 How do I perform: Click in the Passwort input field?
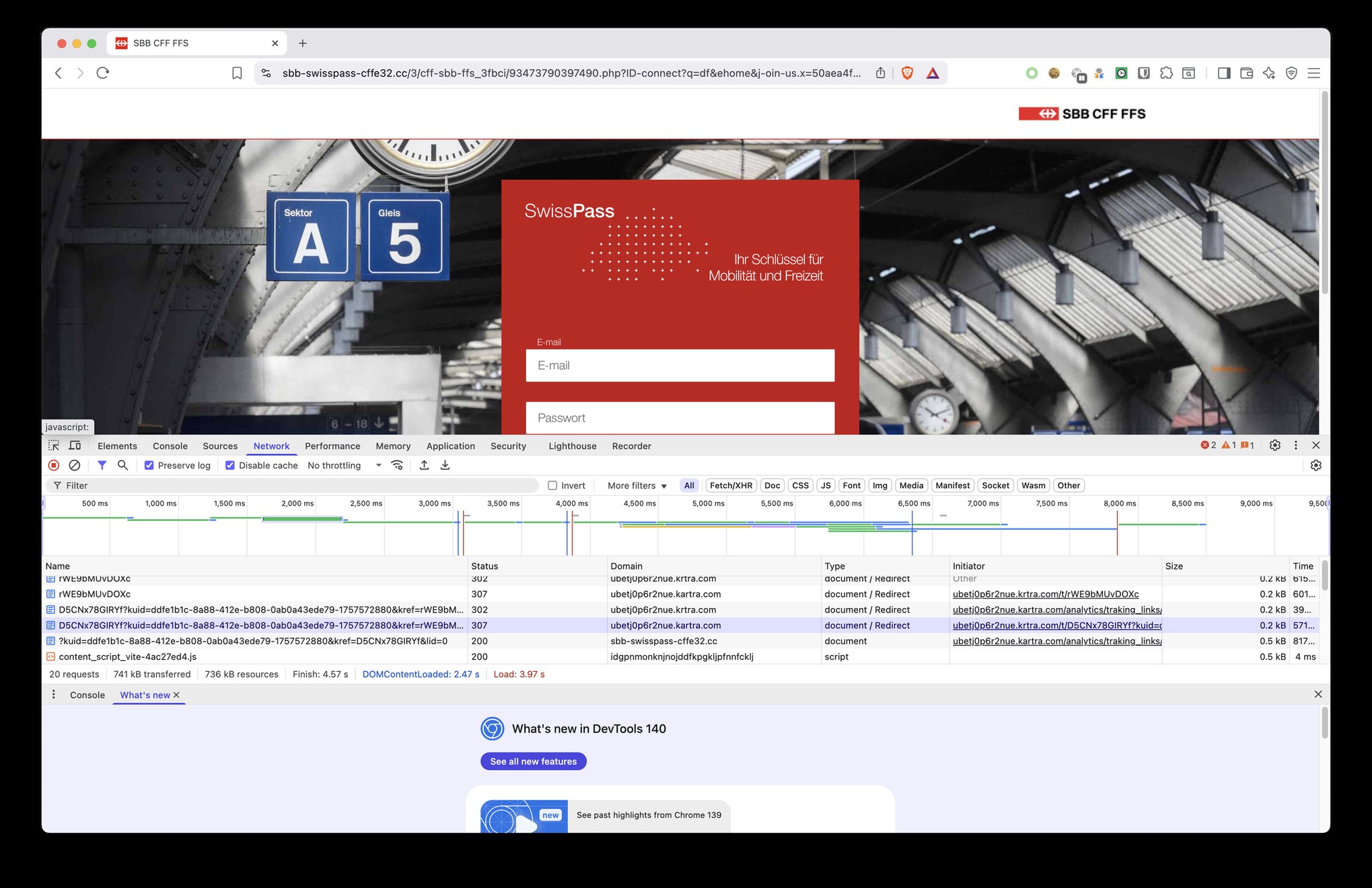(x=680, y=418)
